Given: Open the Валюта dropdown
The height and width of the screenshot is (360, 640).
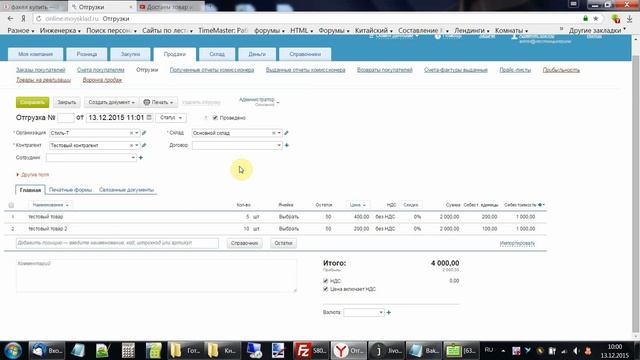Looking at the screenshot, I should [364, 312].
